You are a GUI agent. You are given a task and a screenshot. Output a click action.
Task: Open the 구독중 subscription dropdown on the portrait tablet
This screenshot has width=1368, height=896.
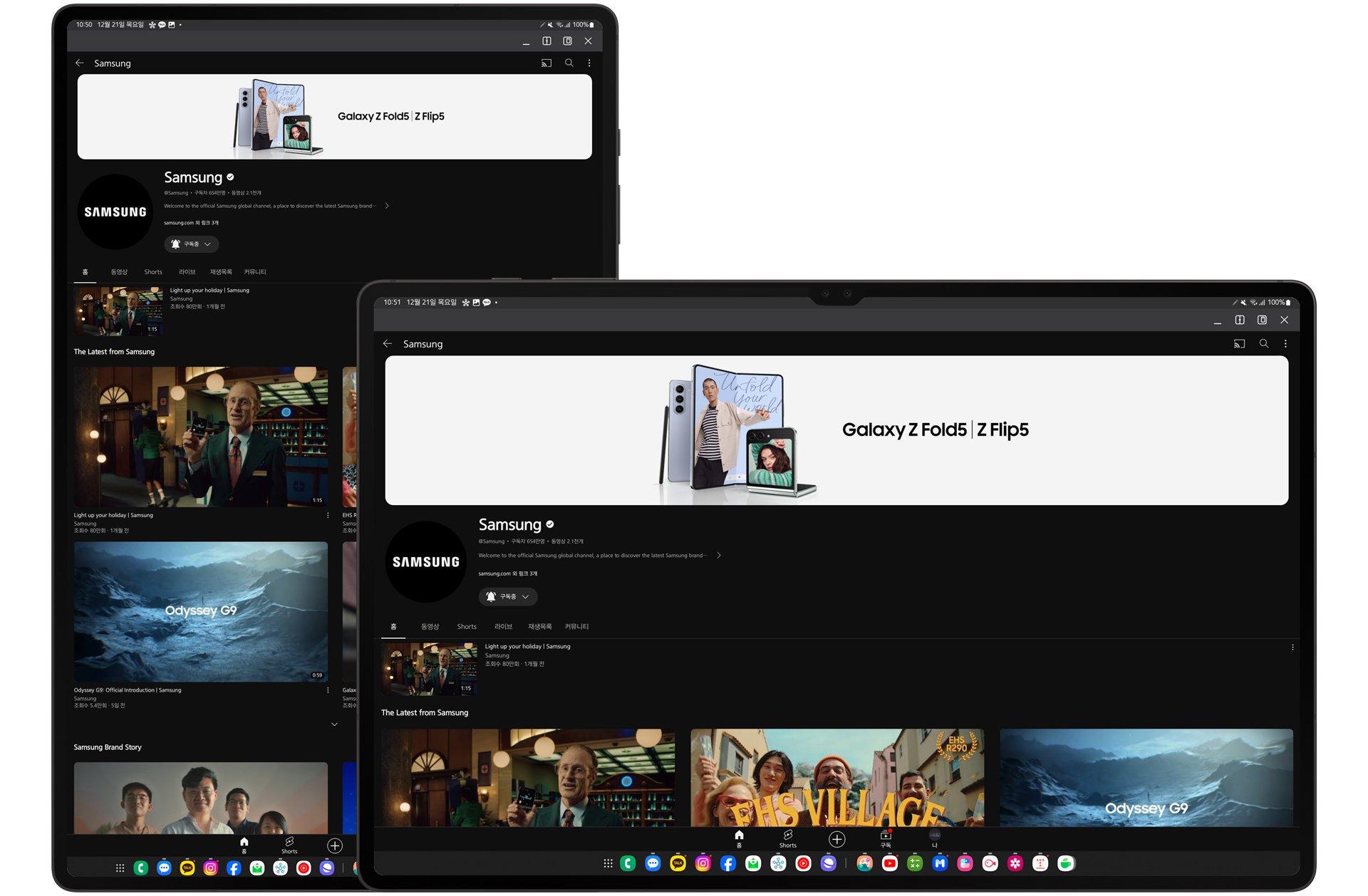pyautogui.click(x=192, y=244)
